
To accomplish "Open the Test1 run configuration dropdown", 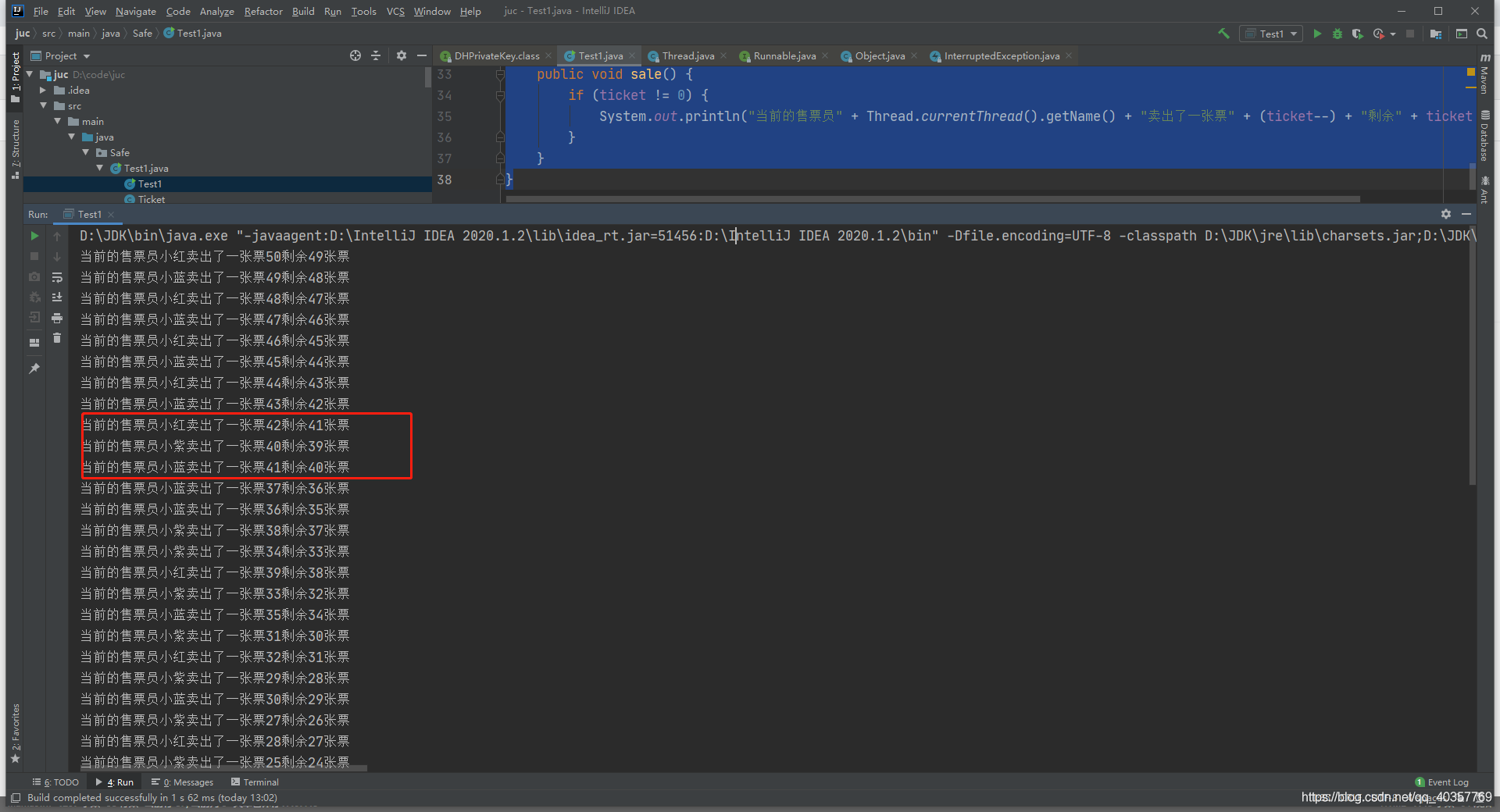I will click(1271, 34).
